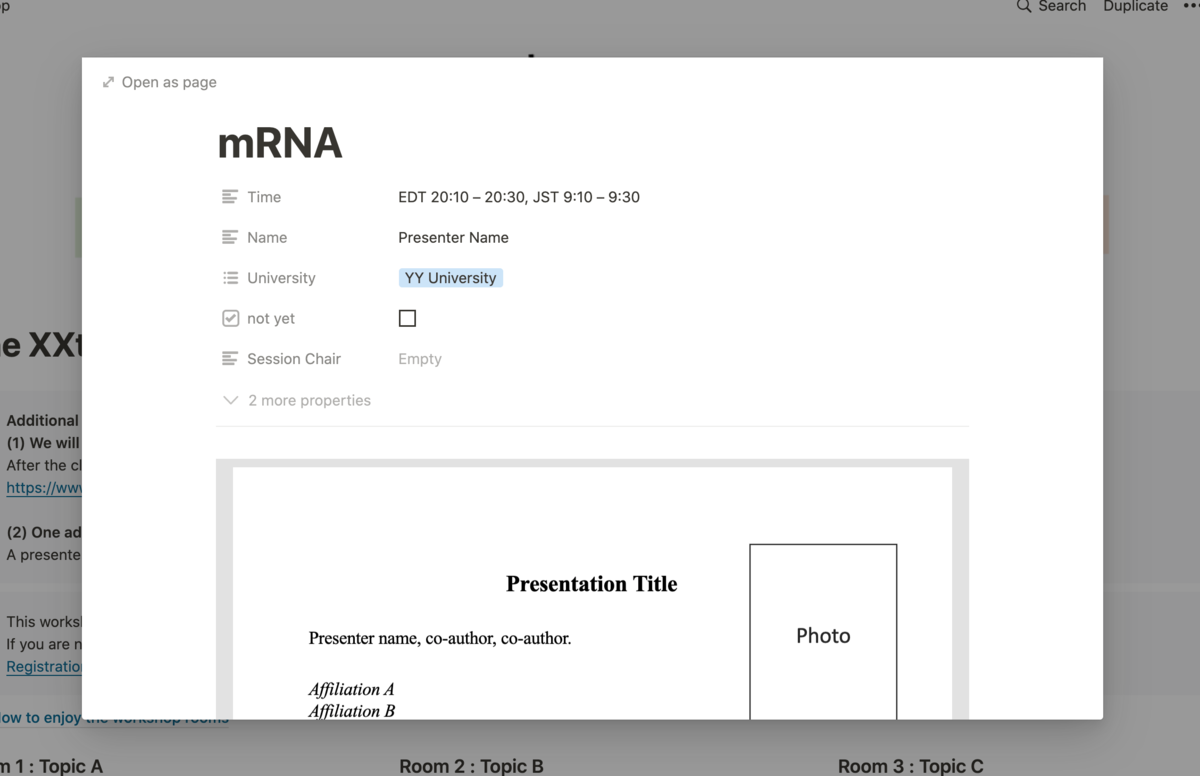The height and width of the screenshot is (776, 1200).
Task: Click the Time property text icon
Action: (x=230, y=197)
